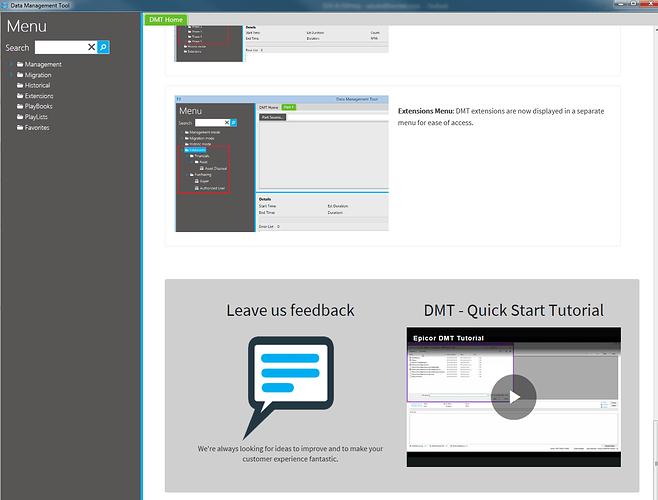Image resolution: width=658 pixels, height=500 pixels.
Task: Select the Historical folder
Action: (x=37, y=85)
